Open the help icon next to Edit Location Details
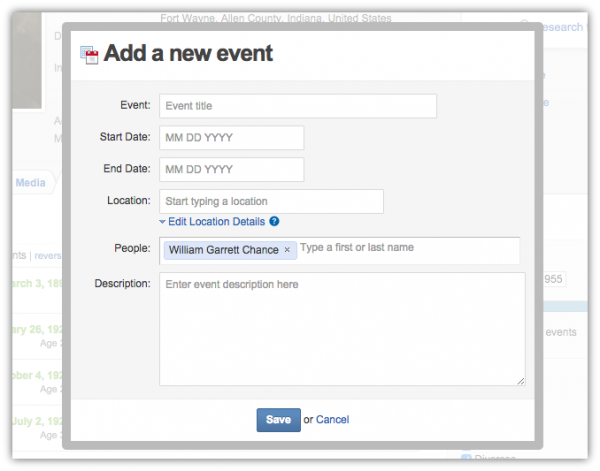 (x=274, y=221)
